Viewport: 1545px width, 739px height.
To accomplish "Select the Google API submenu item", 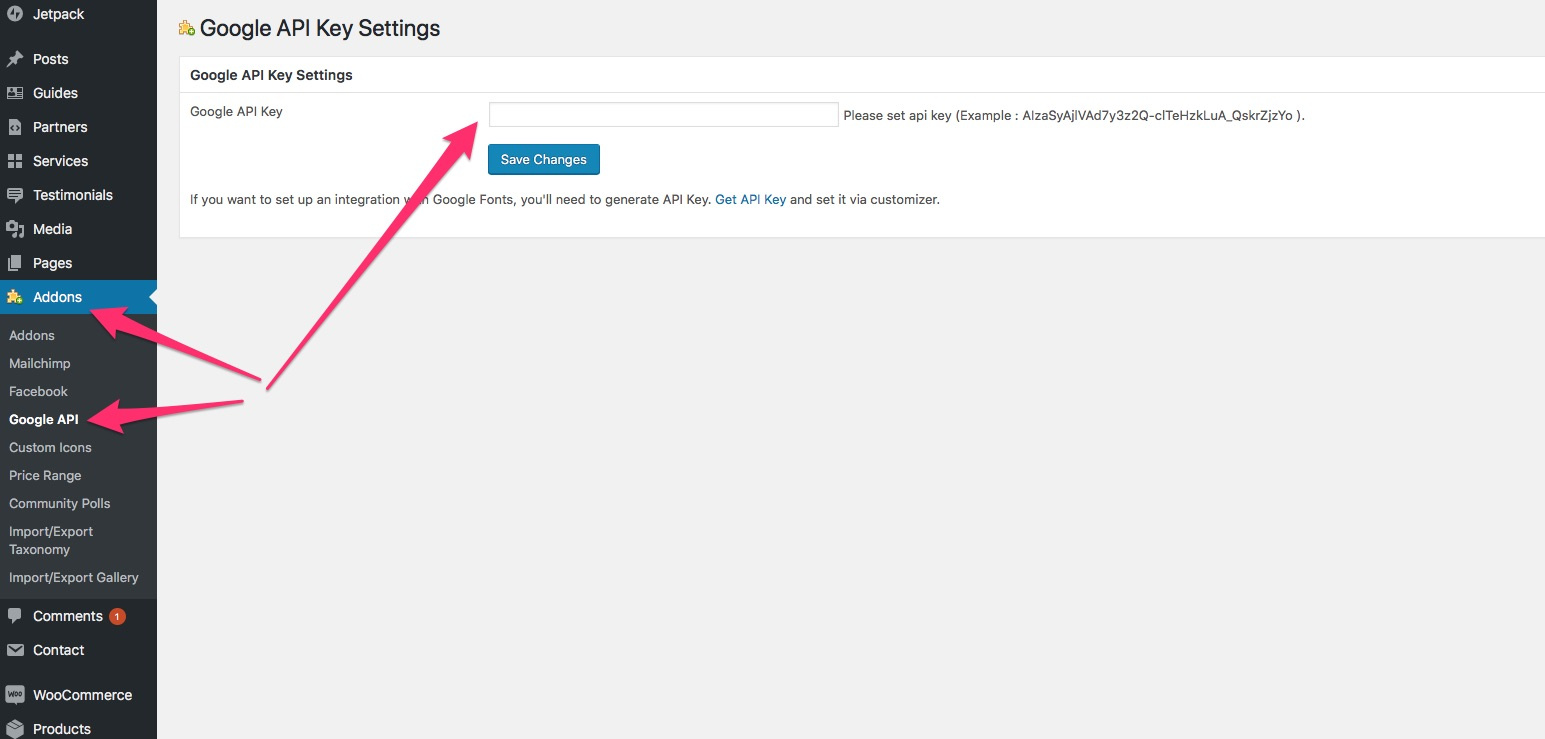I will point(44,419).
